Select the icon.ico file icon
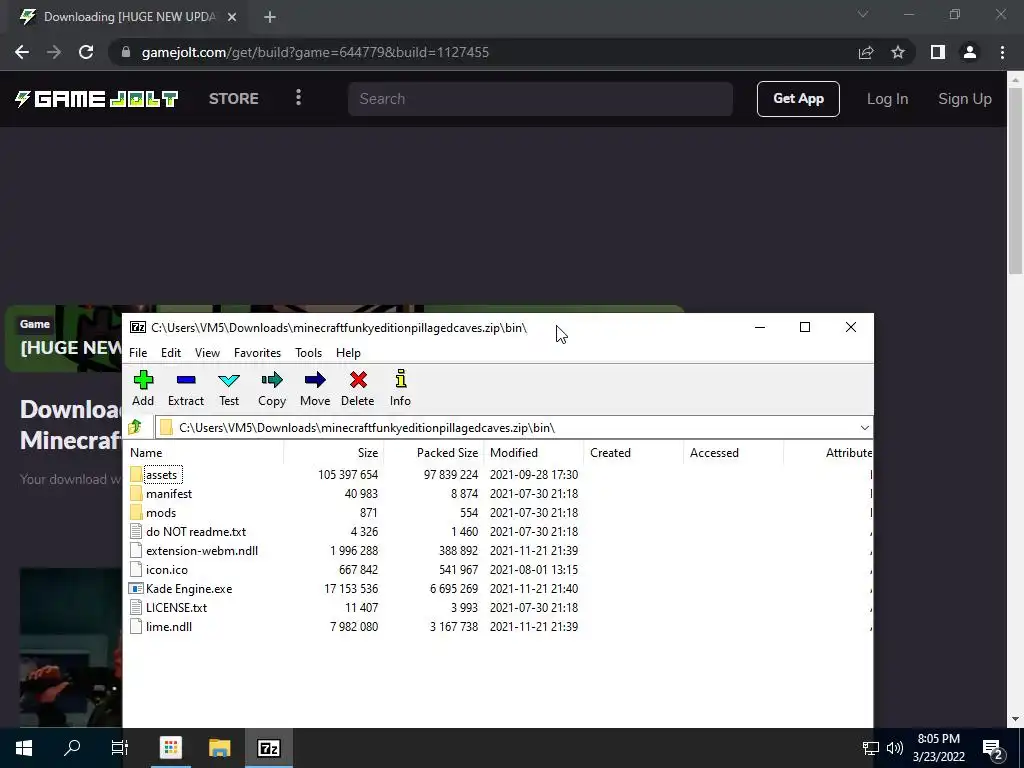 tap(136, 569)
